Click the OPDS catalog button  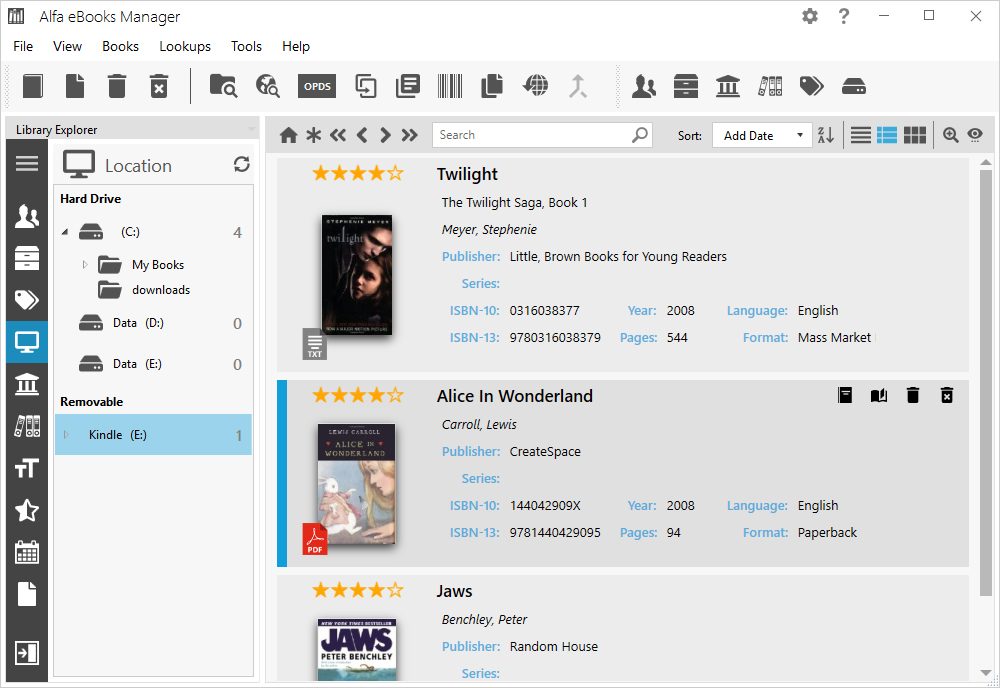click(x=317, y=86)
